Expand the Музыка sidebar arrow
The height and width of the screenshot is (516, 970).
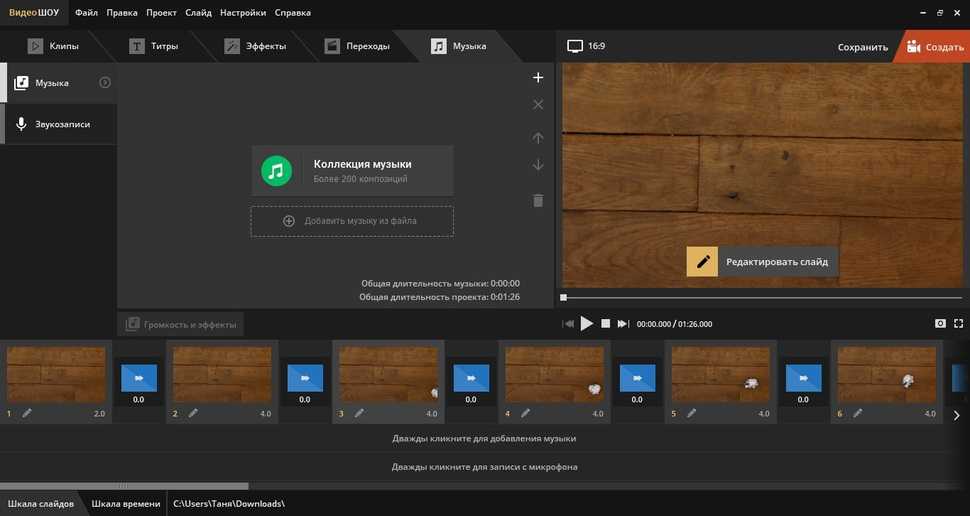tap(105, 83)
